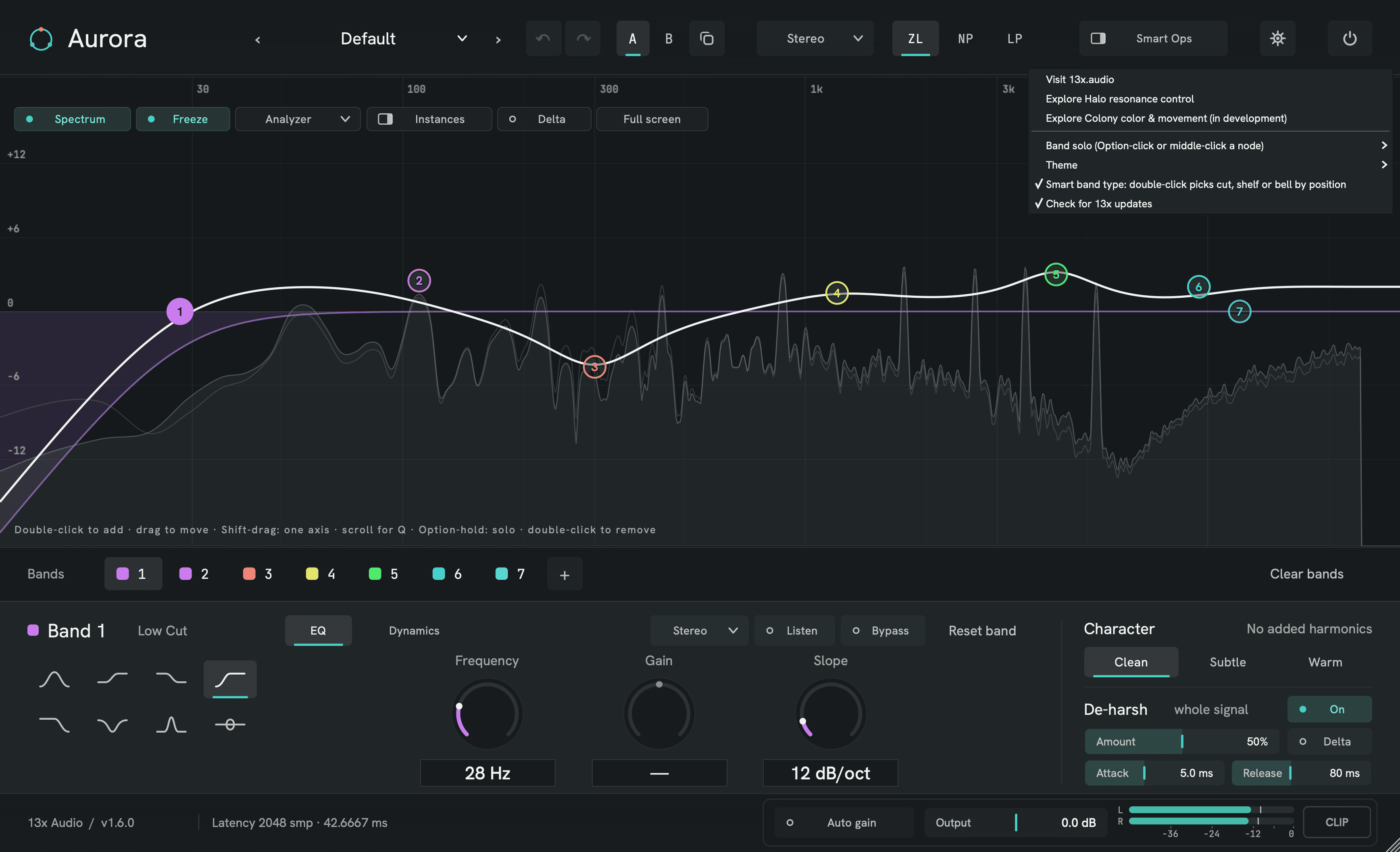Viewport: 1400px width, 852px height.
Task: Click the Frequency knob
Action: coord(487,713)
